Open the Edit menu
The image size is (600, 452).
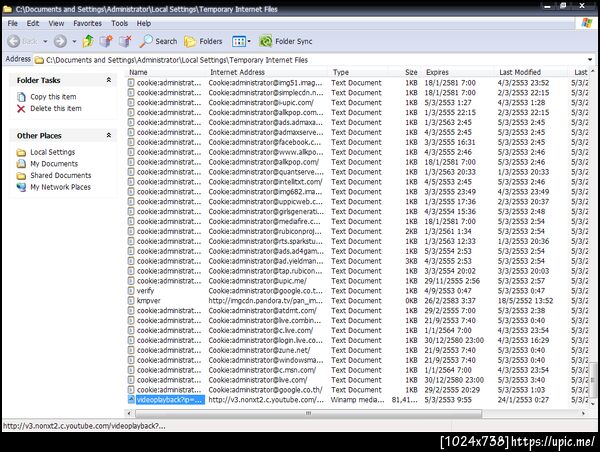point(33,23)
